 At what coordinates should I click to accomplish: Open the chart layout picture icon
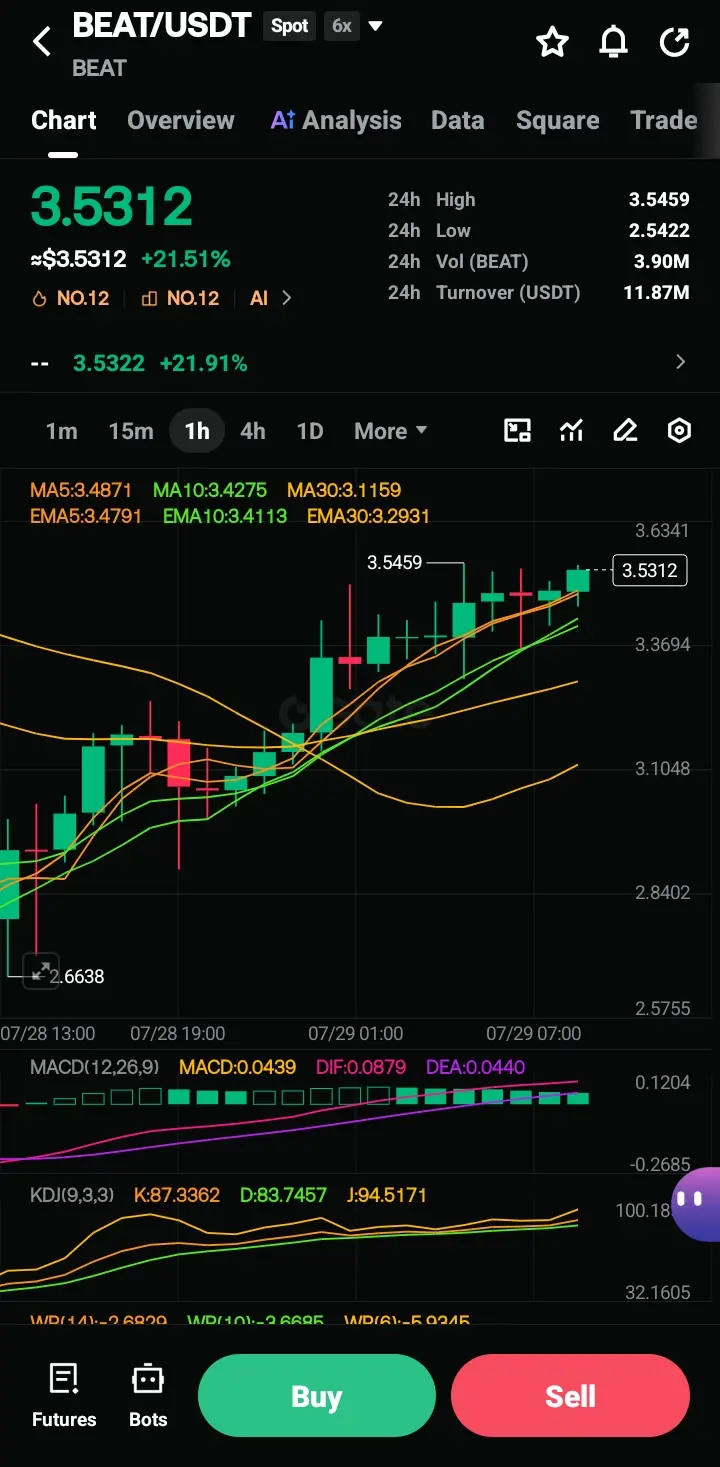pos(517,431)
